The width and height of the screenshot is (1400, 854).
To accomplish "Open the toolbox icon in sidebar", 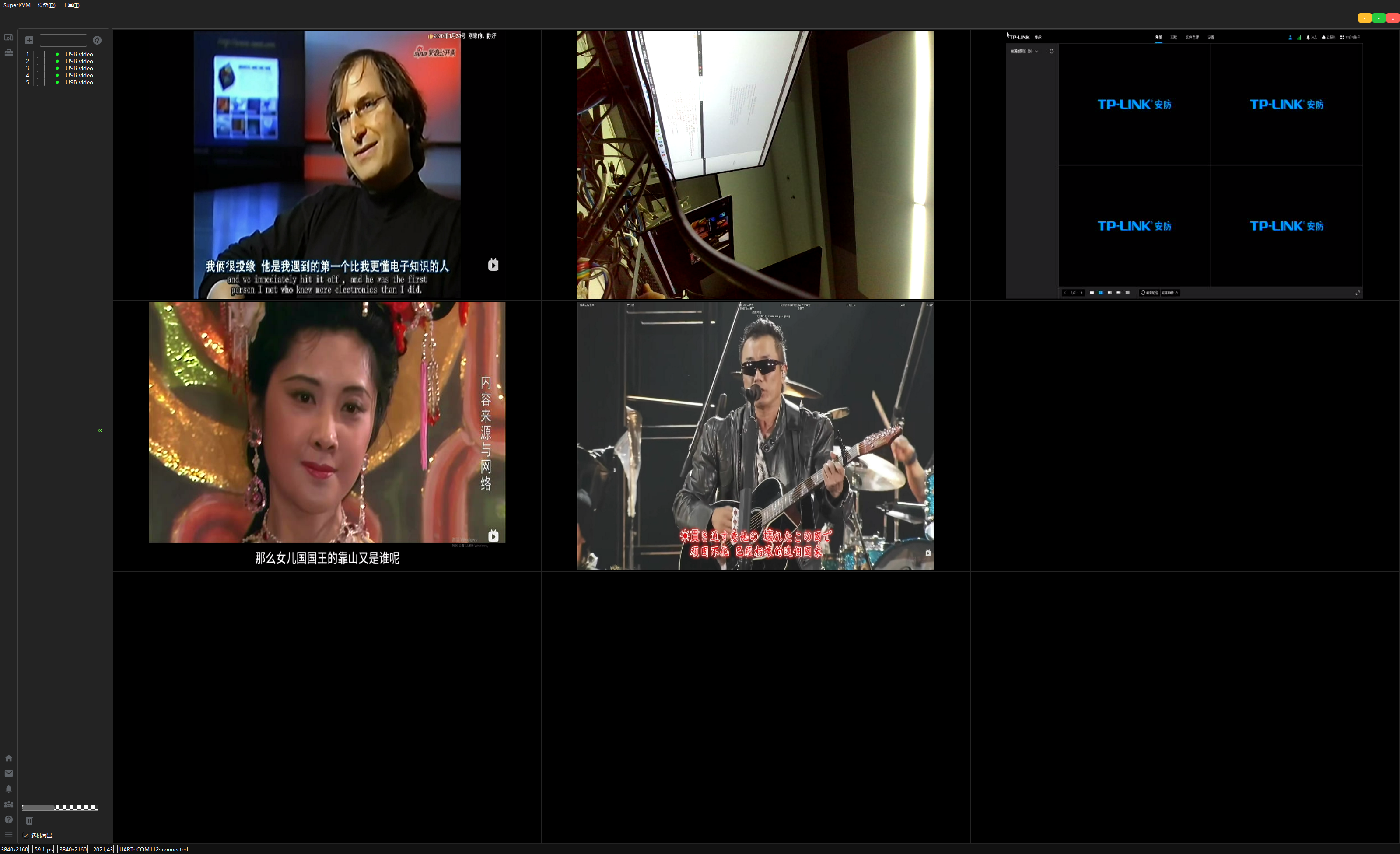I will [x=8, y=53].
